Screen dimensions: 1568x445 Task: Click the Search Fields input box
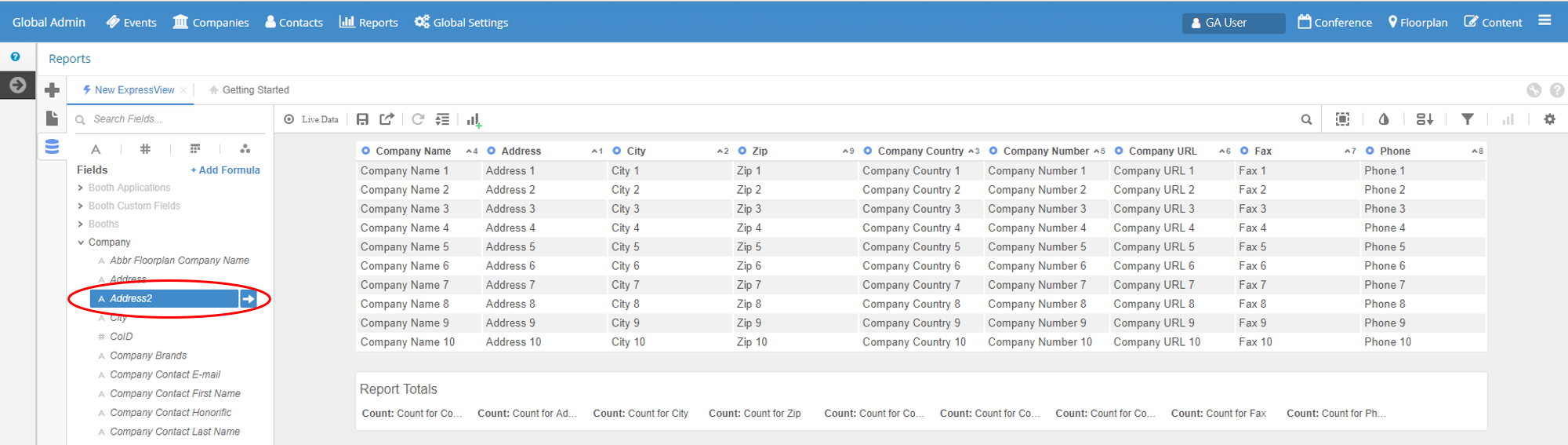172,119
